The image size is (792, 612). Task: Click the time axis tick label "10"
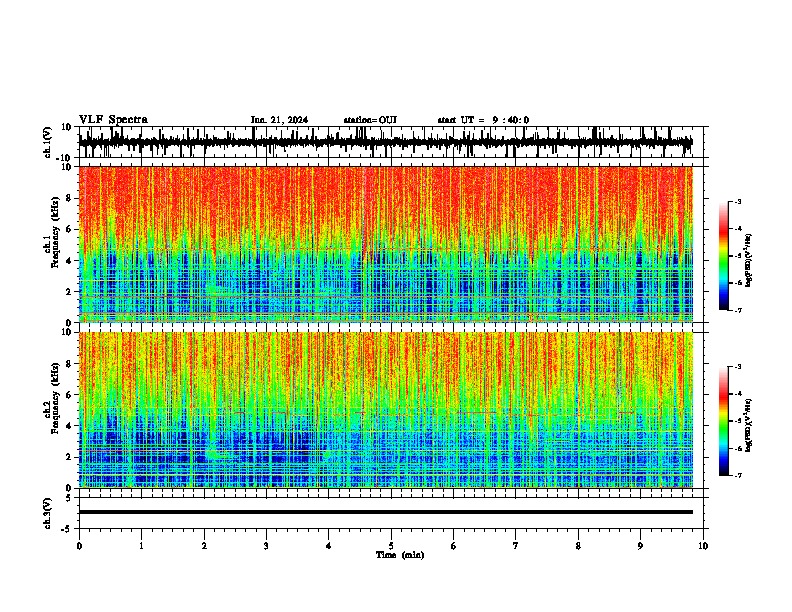coord(703,546)
